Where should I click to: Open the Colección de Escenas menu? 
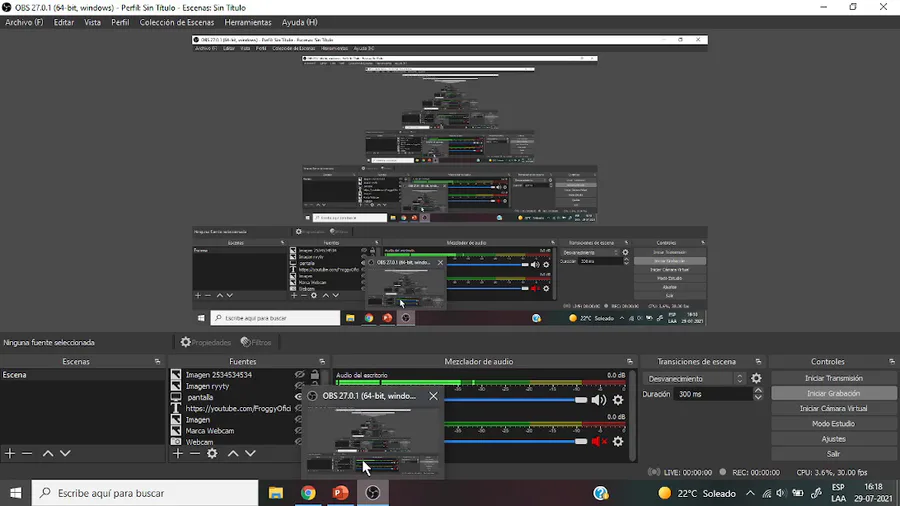177,22
